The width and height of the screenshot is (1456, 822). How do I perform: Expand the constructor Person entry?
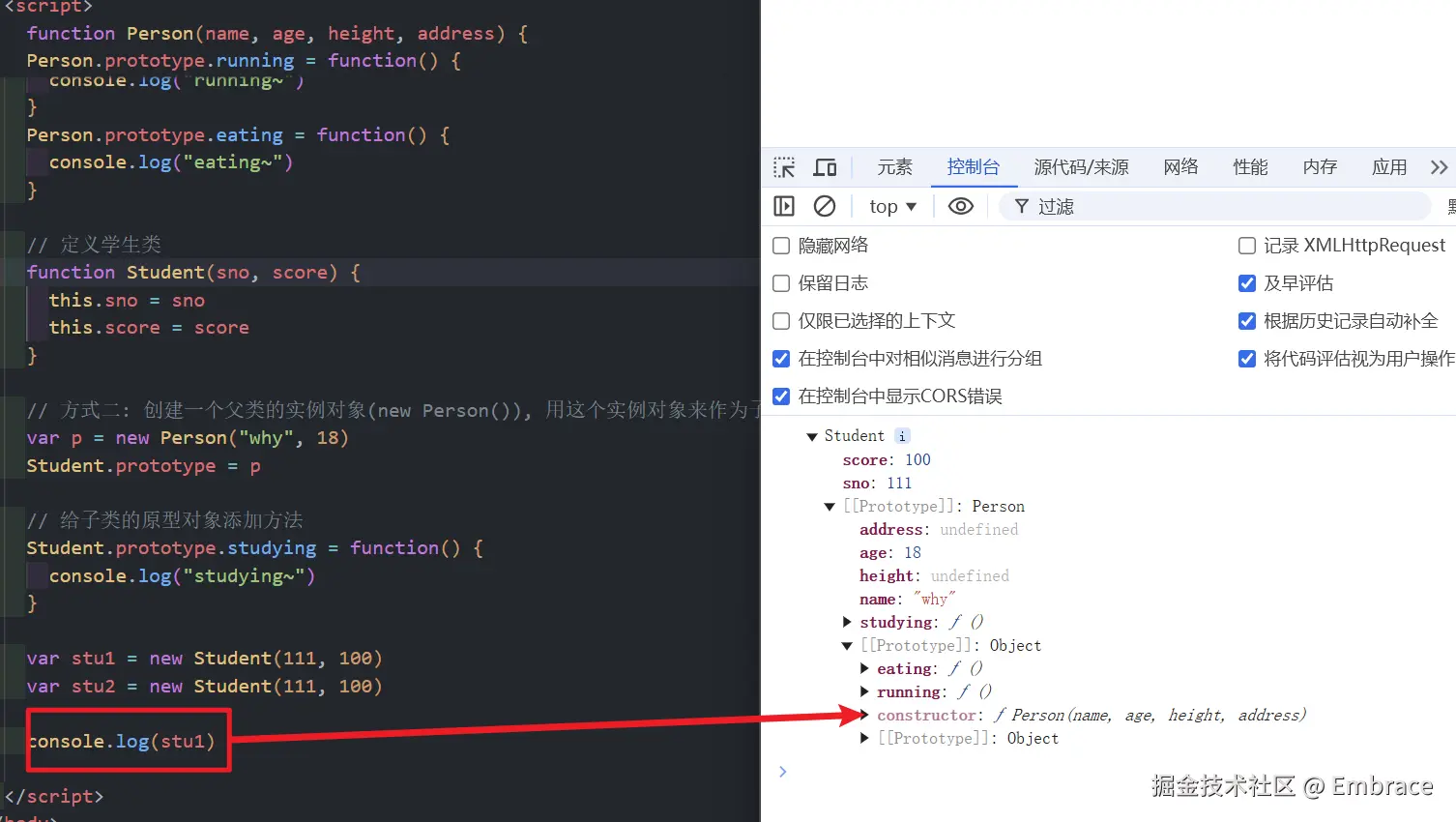pyautogui.click(x=864, y=716)
